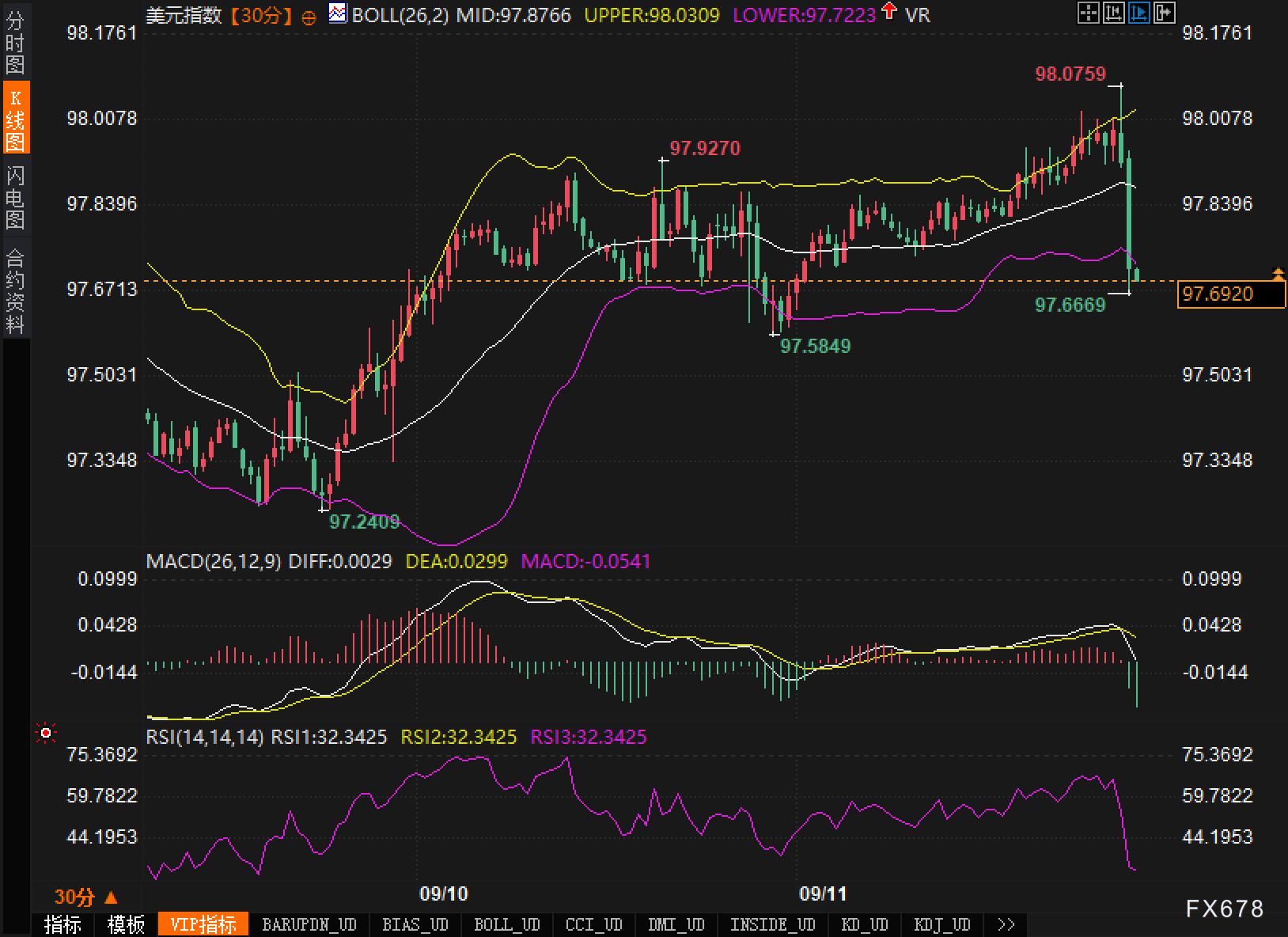Click the blue highlighted chart view icon

[1139, 13]
